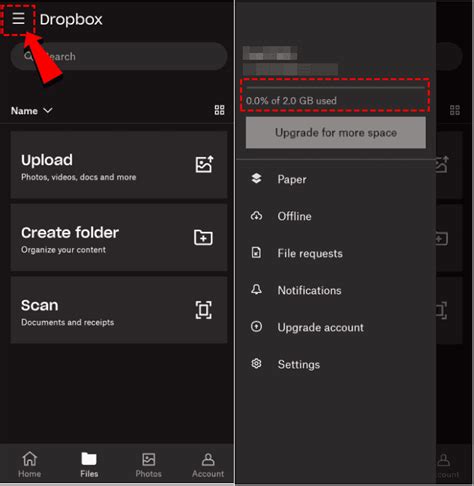Tap the Create folder card
The image size is (474, 486).
[x=119, y=237]
